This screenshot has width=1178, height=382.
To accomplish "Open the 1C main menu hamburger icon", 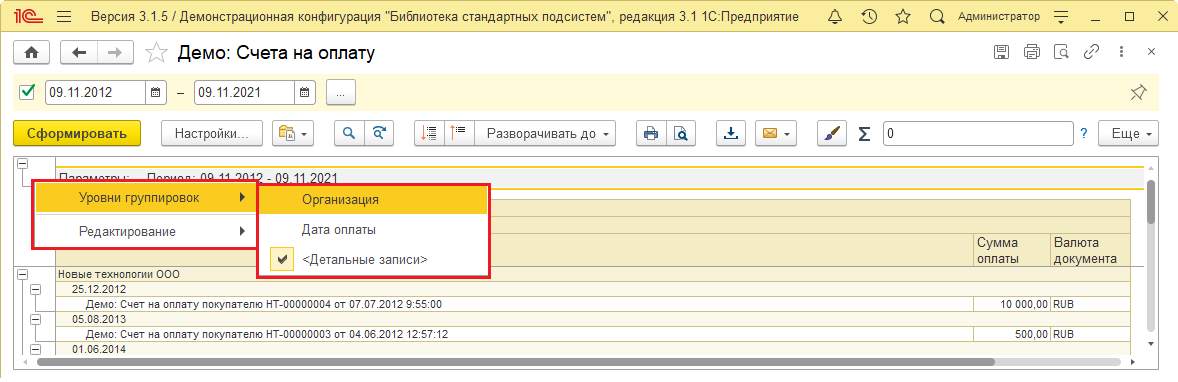I will (x=64, y=16).
